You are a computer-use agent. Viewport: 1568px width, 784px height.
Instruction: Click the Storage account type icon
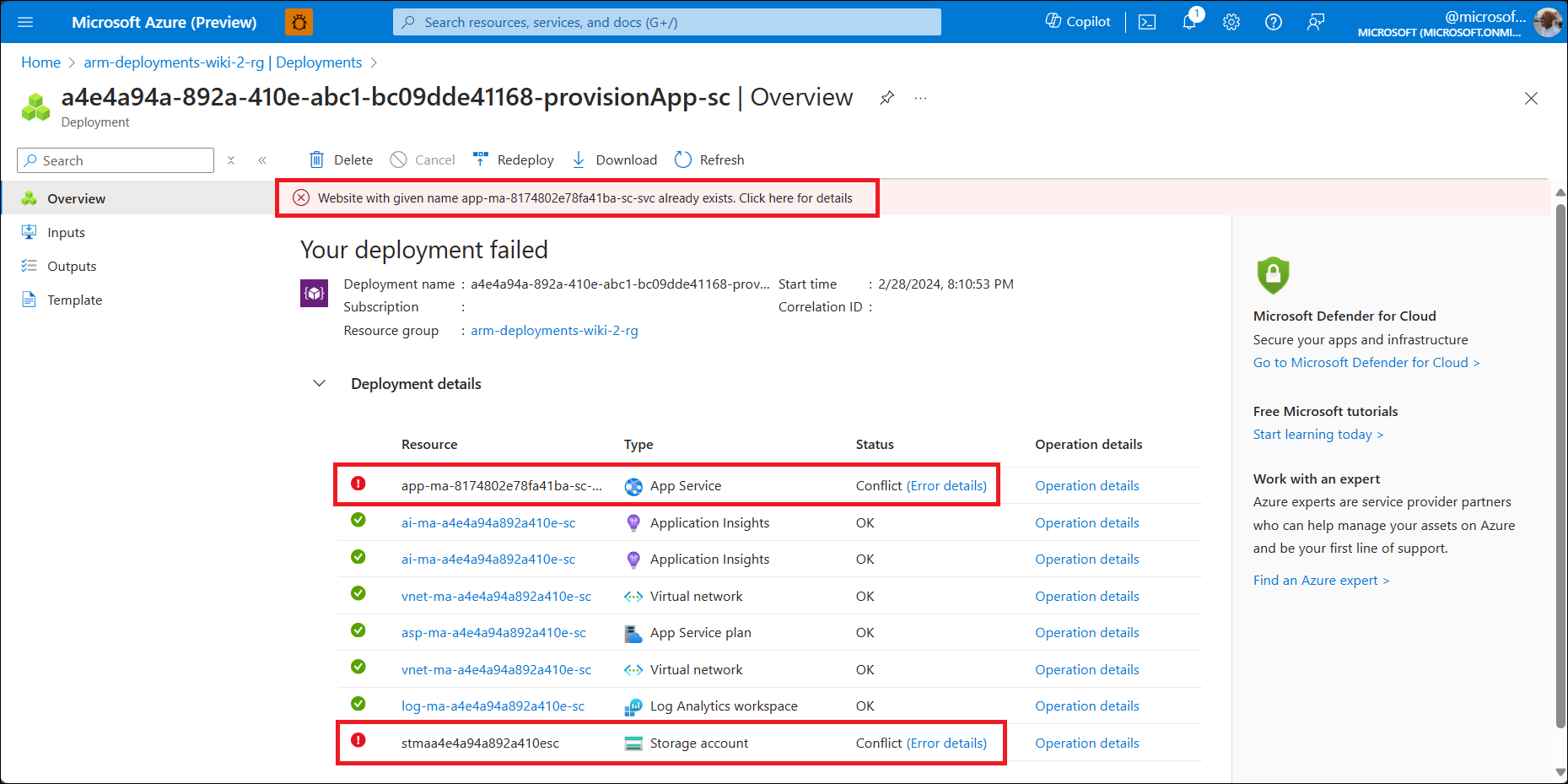[x=633, y=743]
